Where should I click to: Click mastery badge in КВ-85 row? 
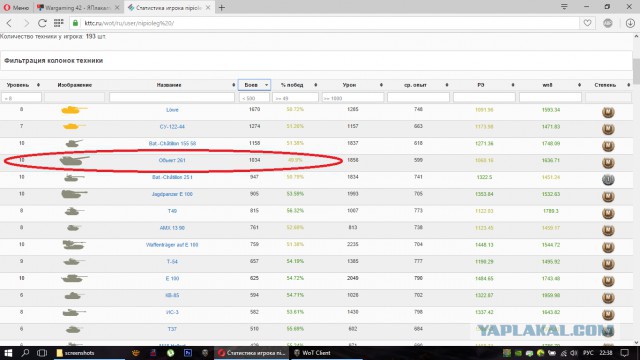click(x=608, y=298)
